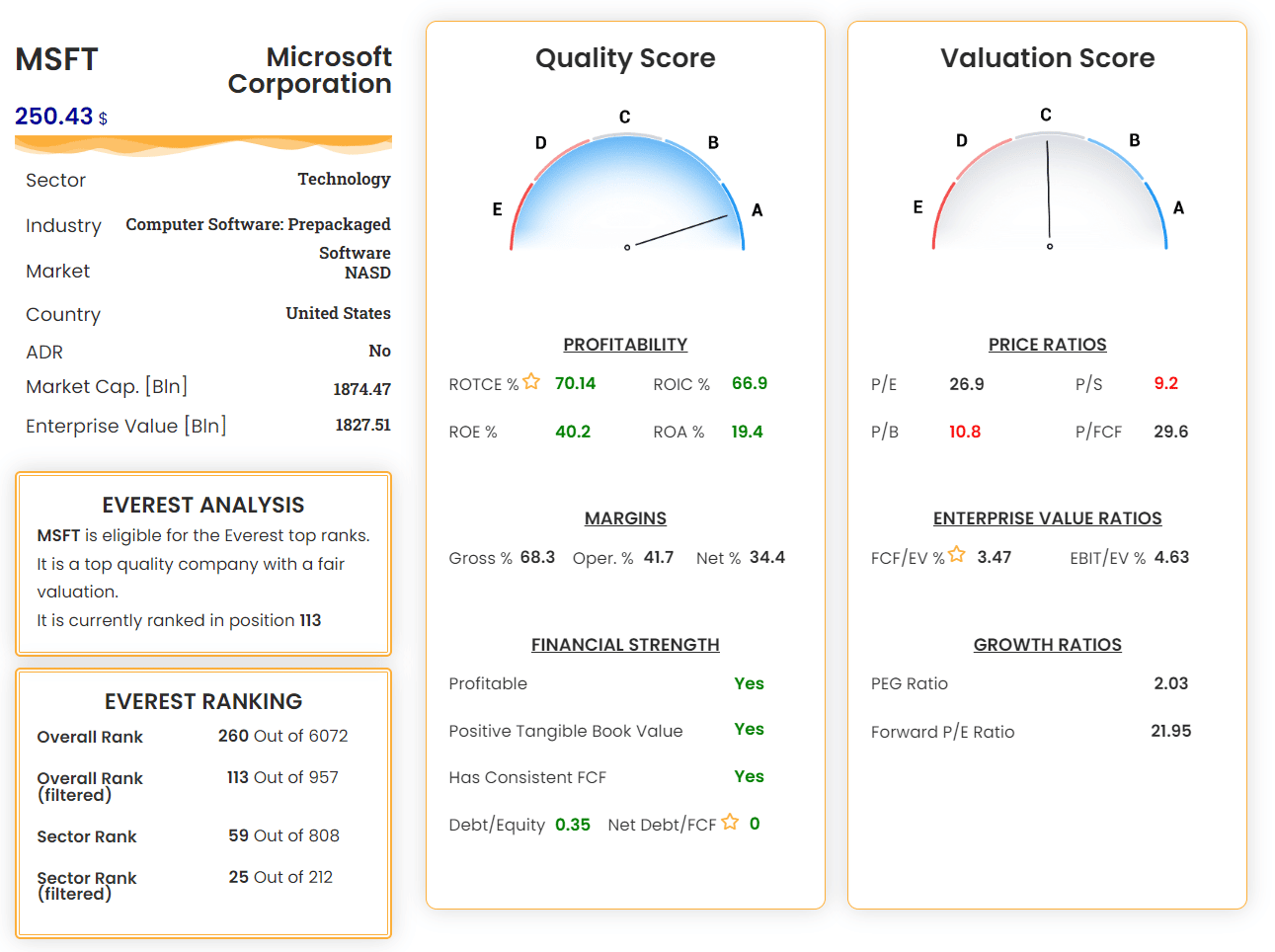The image size is (1275, 952).
Task: Click the Valuation Score gauge needle dial
Action: click(1050, 191)
